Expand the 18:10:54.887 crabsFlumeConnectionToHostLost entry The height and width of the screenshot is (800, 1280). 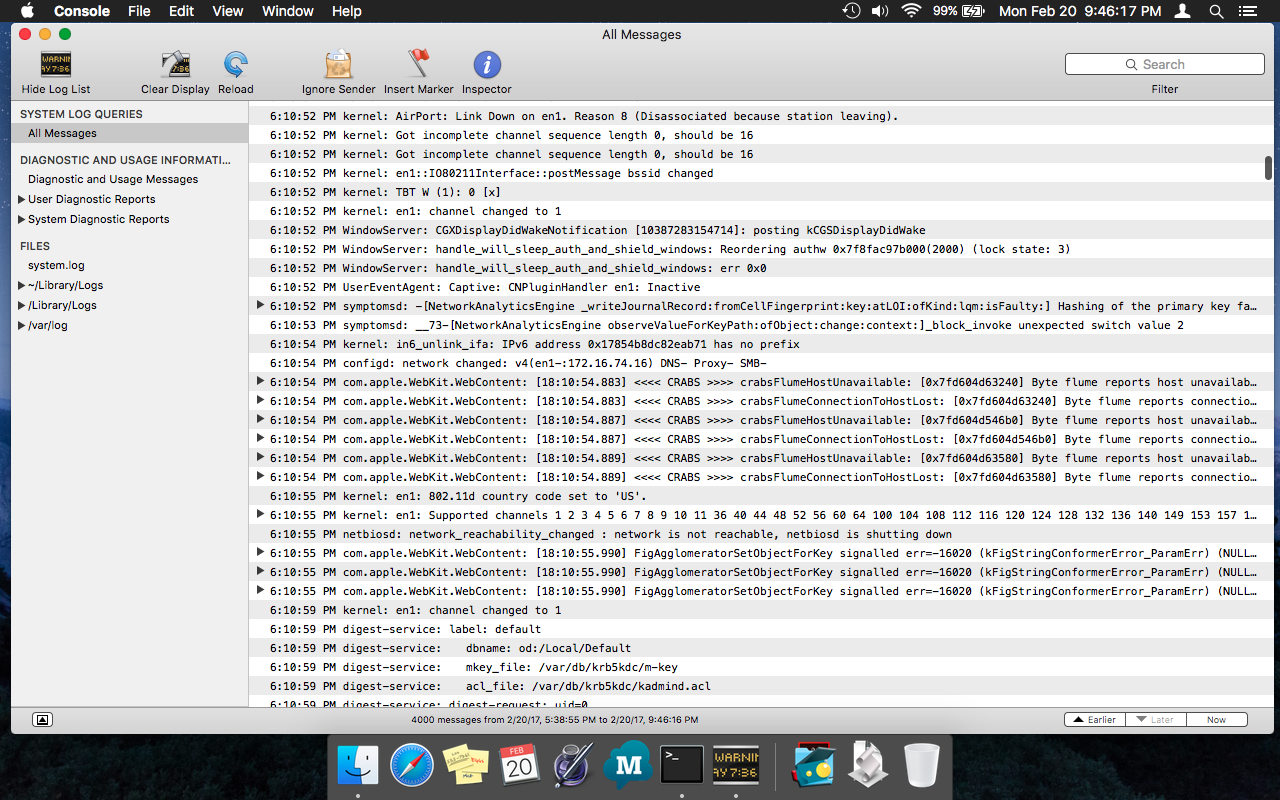261,438
